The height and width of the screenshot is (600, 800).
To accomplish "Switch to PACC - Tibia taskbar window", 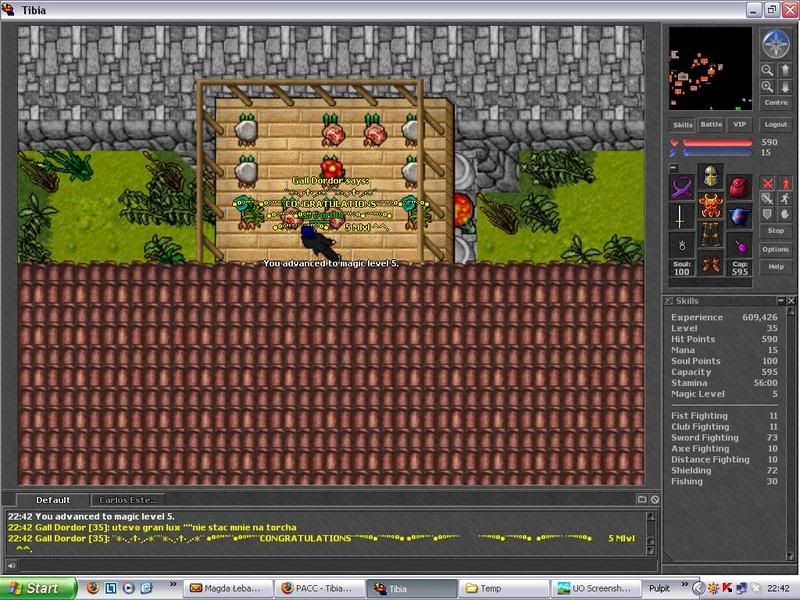I will click(x=319, y=588).
